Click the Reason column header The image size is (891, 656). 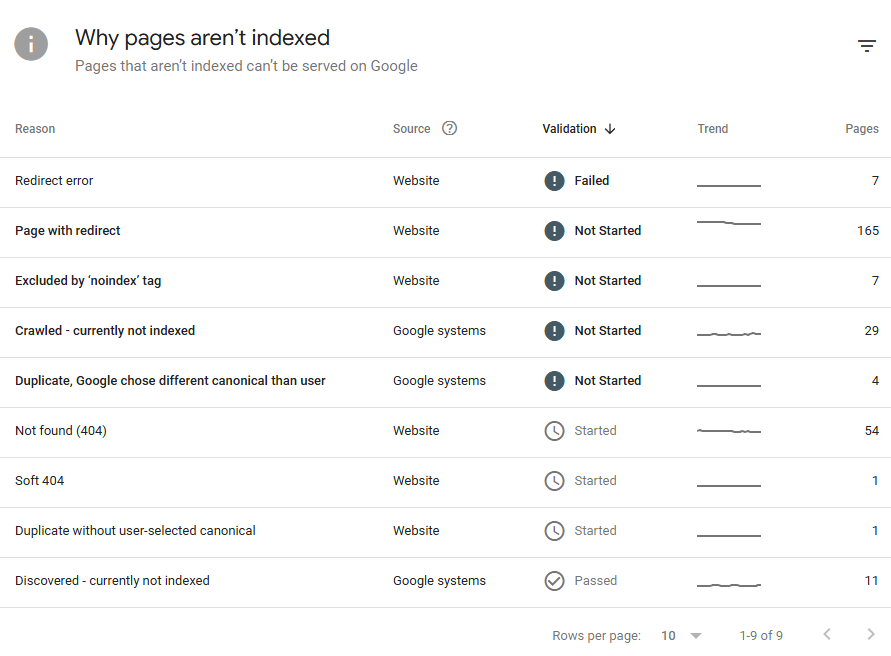(x=35, y=129)
